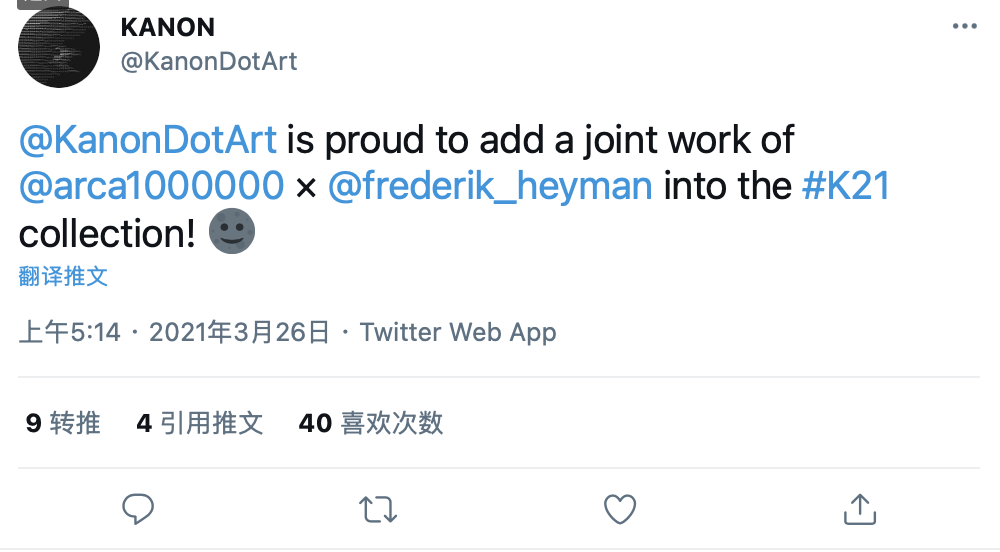Open @KanonDotArt mention in tweet text

click(x=148, y=140)
